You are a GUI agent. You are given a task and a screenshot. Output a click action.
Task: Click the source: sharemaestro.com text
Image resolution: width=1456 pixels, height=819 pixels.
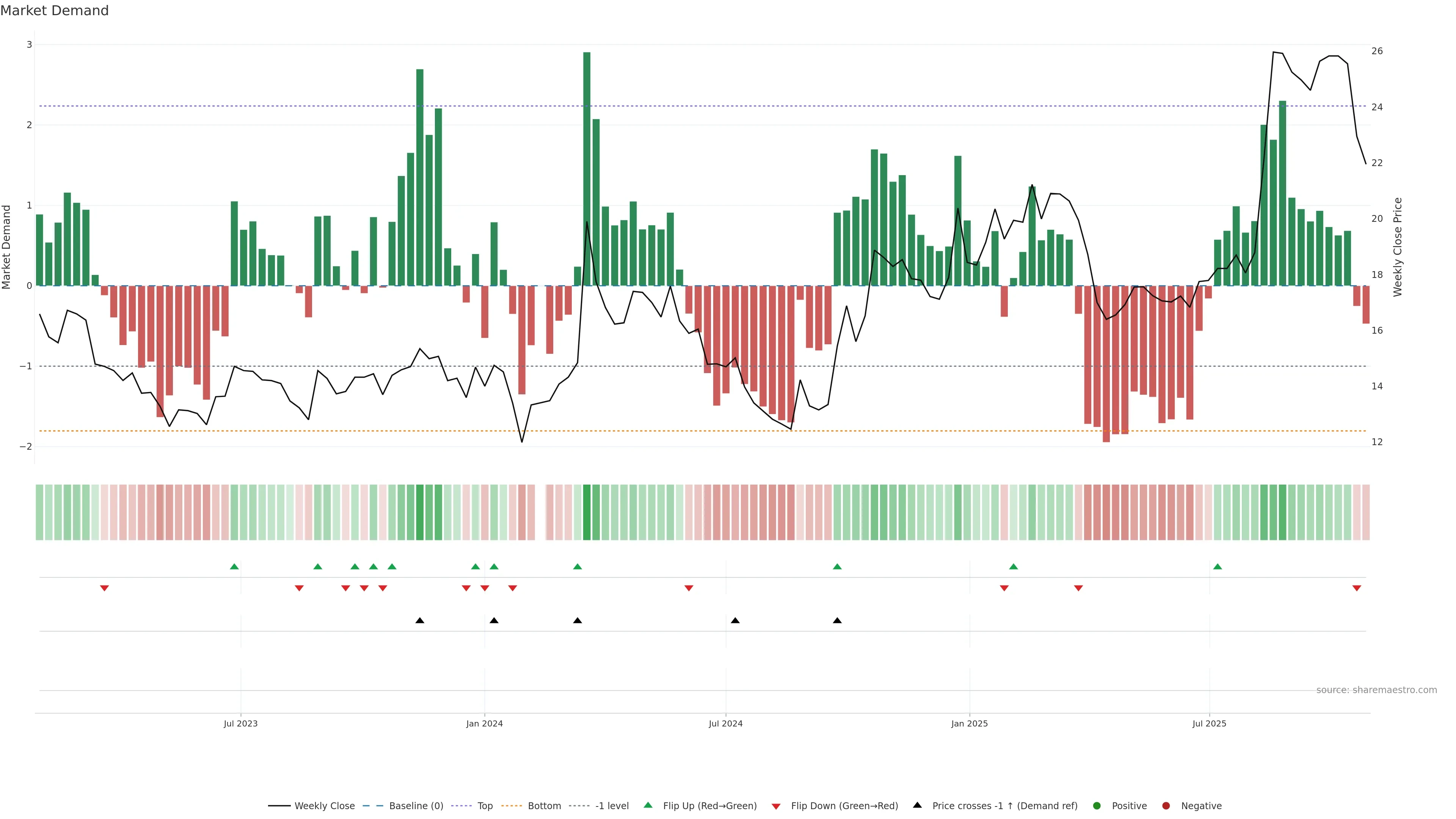click(x=1376, y=690)
